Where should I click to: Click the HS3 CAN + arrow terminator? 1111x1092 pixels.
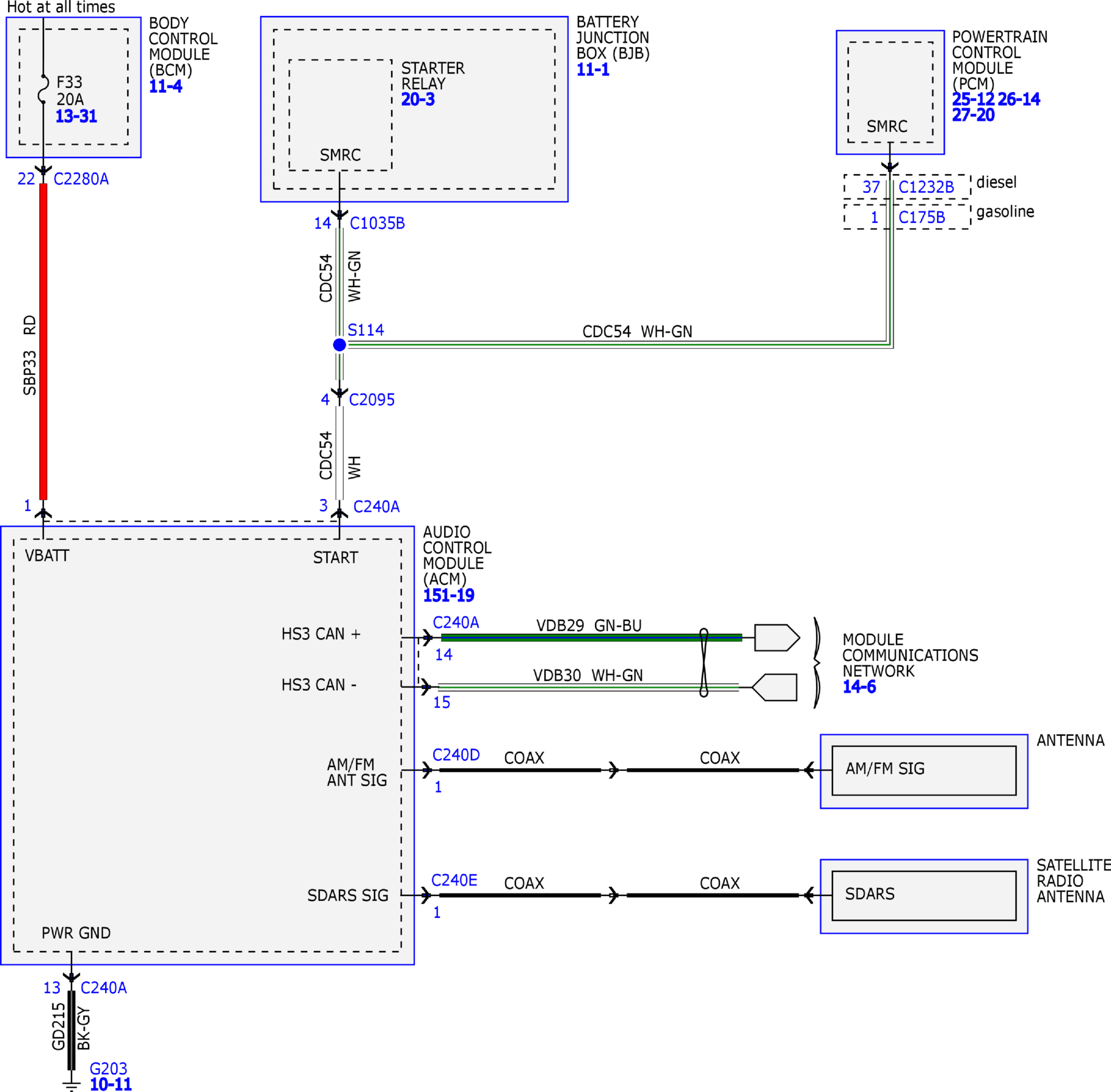point(776,637)
